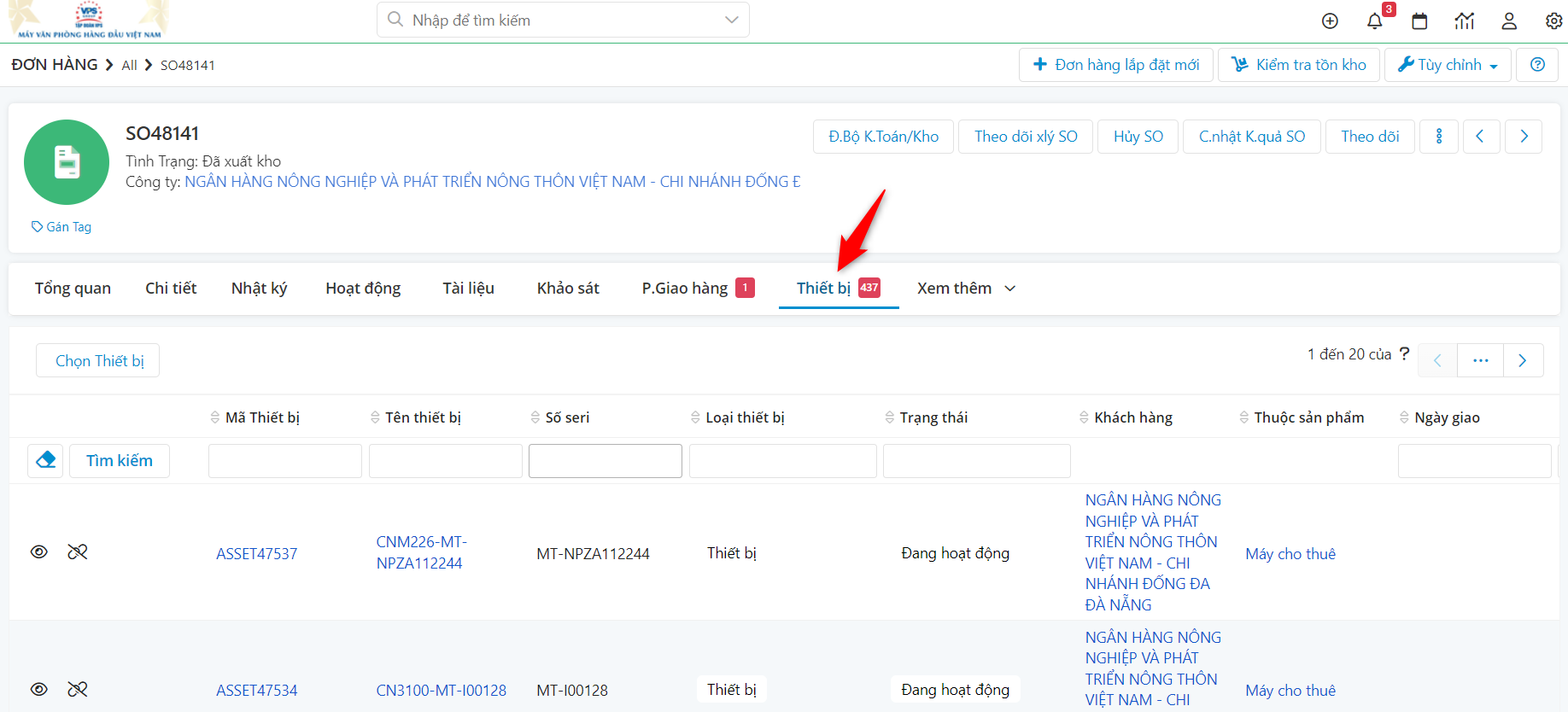Screen dimensions: 1568x712
Task: Click the Đ.Bộ K.Toán/Kho button
Action: 883,137
